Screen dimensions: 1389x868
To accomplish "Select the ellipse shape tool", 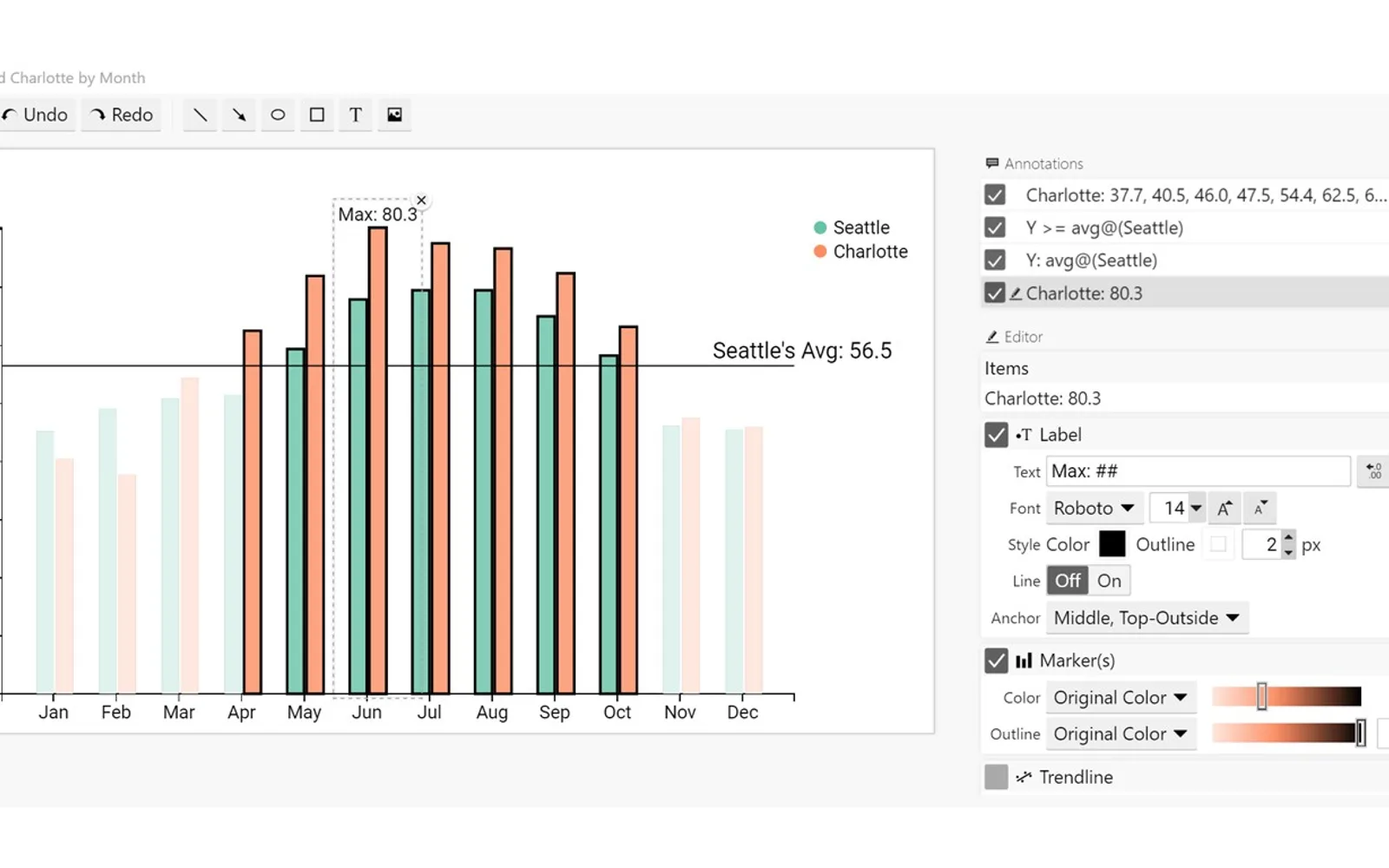I will pyautogui.click(x=278, y=115).
